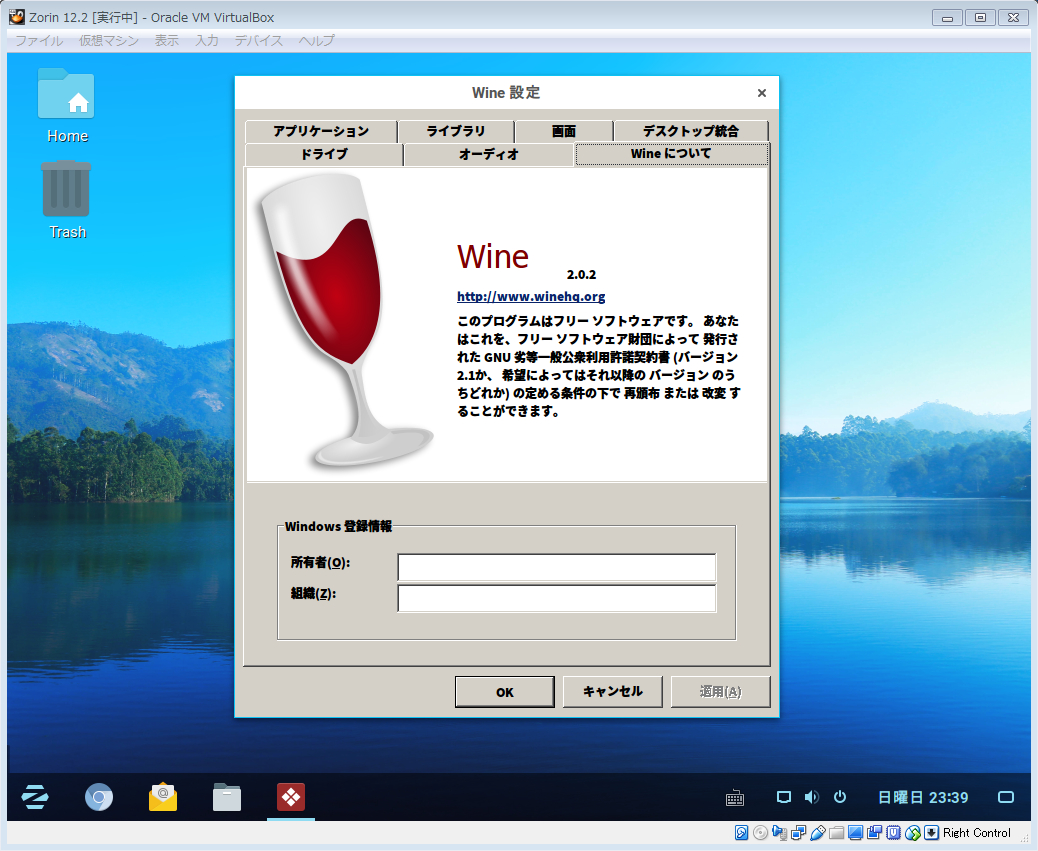Screen dimensions: 1038x851
Task: Click the shared folders icon in VirtualBox status bar
Action: (838, 833)
